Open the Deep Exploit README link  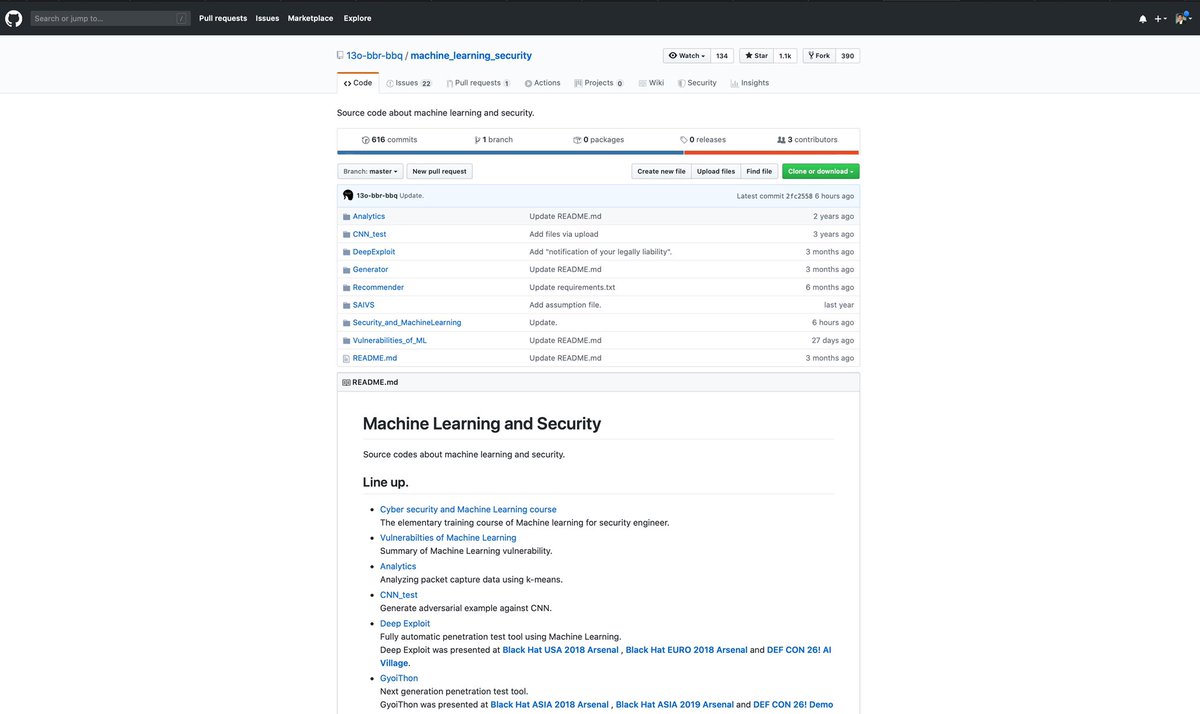point(405,623)
